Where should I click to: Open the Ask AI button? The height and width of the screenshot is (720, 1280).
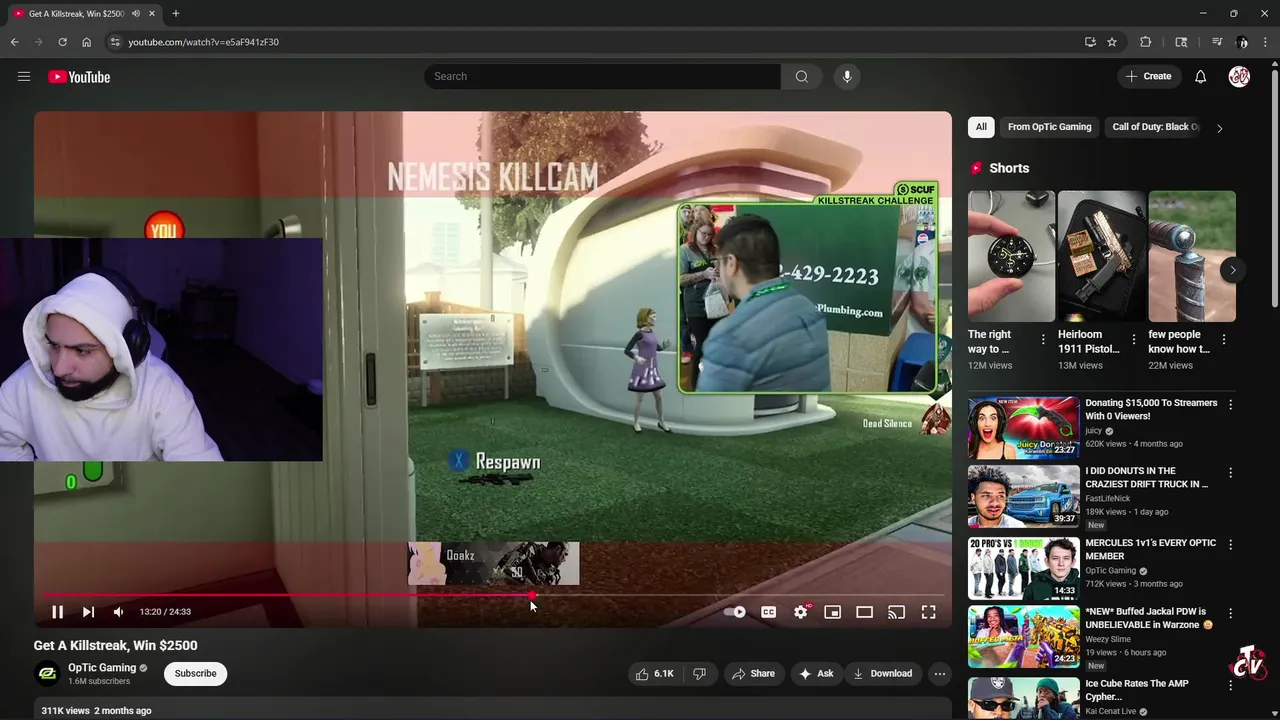pos(816,674)
